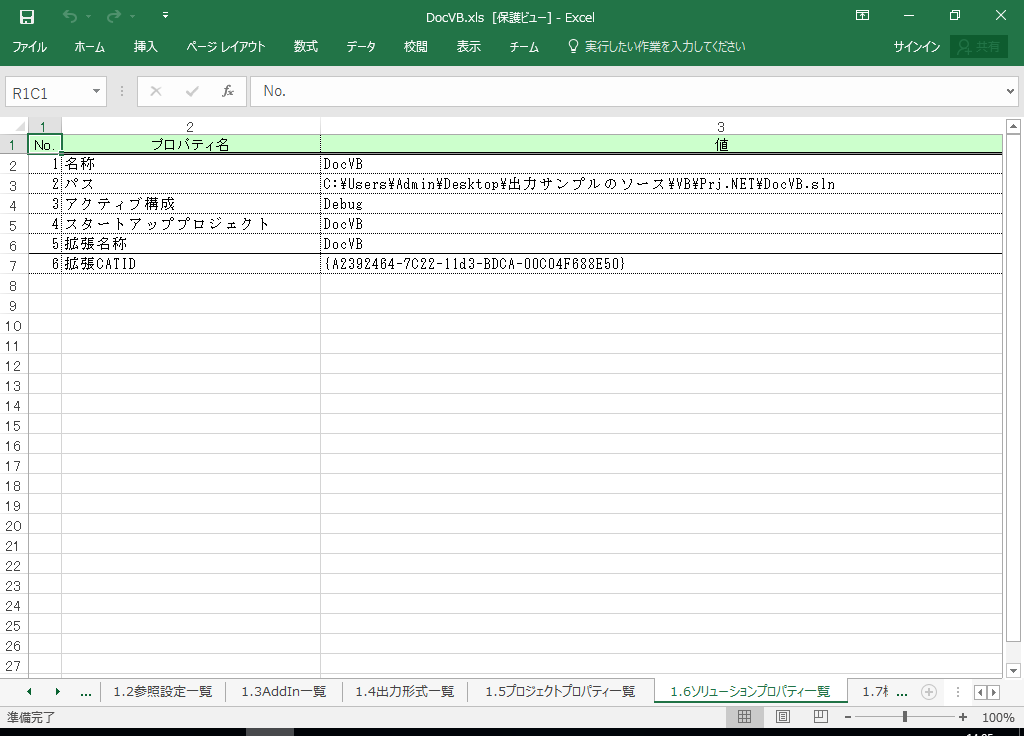Open Quick Access Toolbar customize dropdown
Viewport: 1024px width, 736px height.
tap(165, 16)
